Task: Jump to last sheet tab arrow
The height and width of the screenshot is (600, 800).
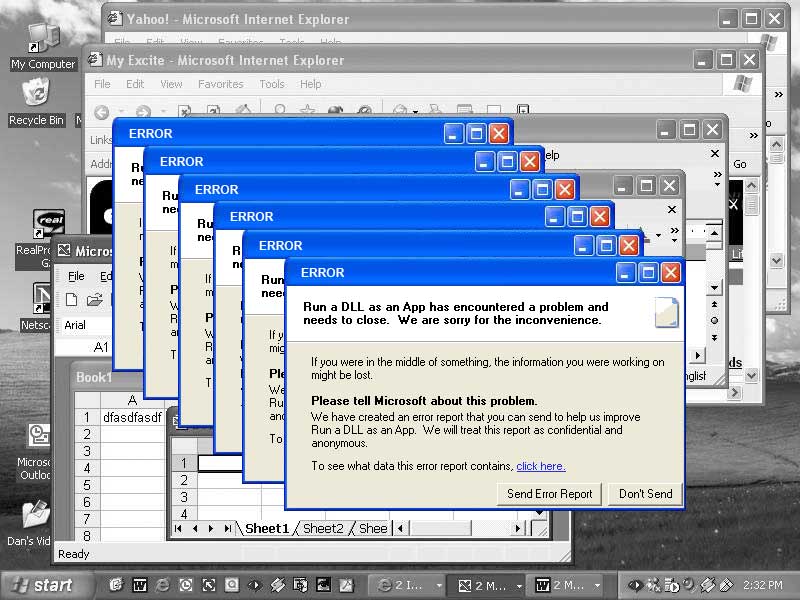Action: pyautogui.click(x=228, y=529)
